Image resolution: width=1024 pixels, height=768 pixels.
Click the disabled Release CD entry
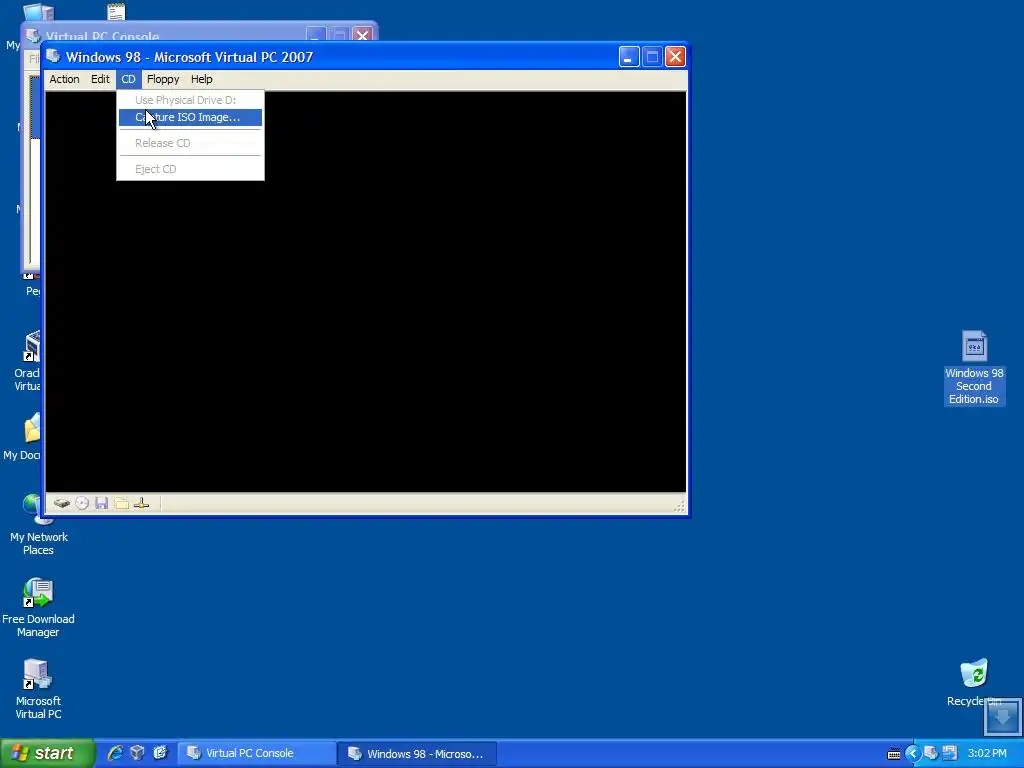[x=190, y=143]
